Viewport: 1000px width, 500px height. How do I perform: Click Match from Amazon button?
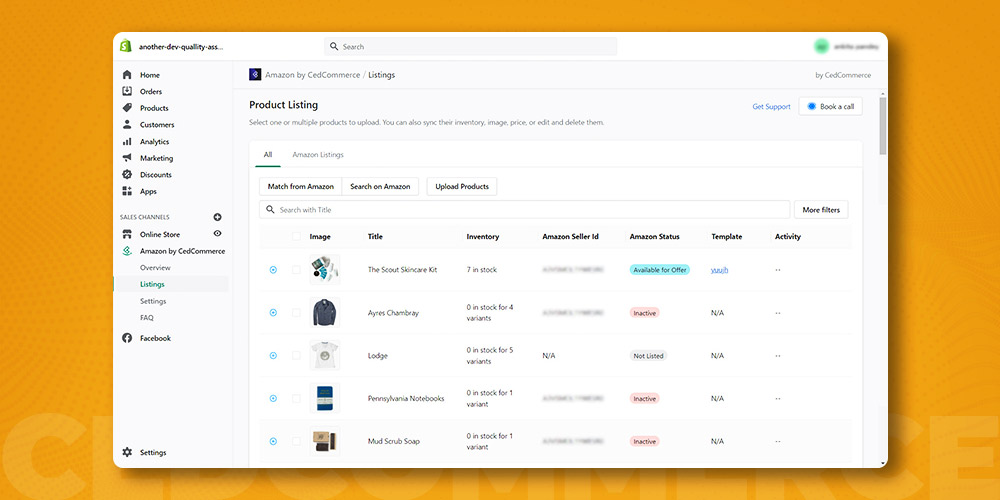[x=300, y=186]
